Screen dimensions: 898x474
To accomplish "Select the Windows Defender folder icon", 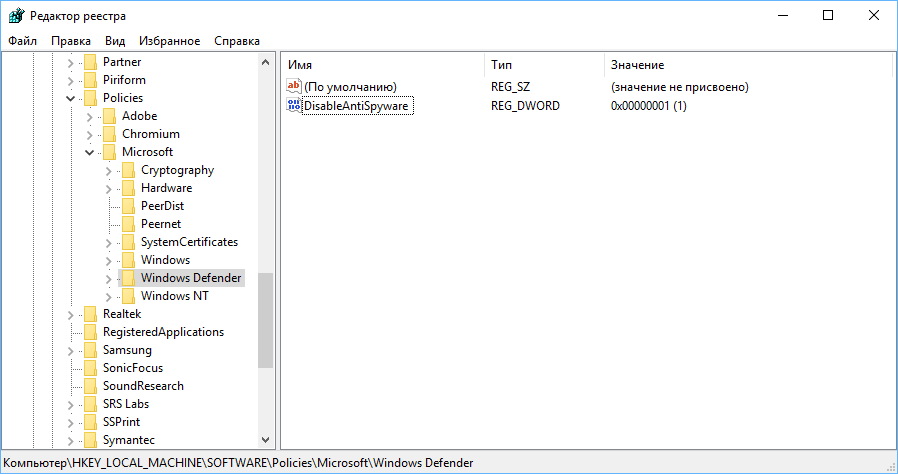I will 128,278.
